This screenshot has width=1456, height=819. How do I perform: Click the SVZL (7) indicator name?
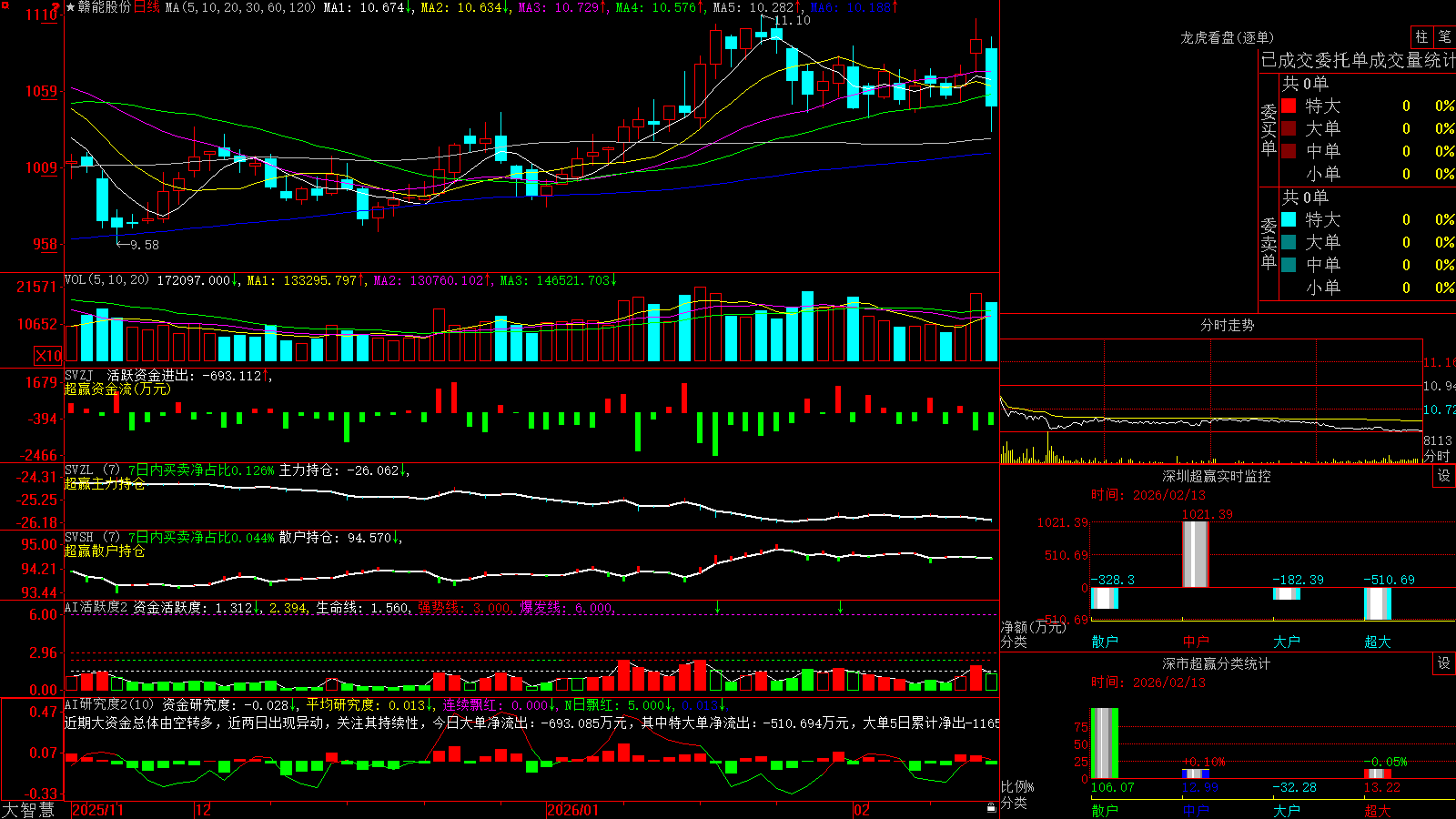[x=92, y=470]
